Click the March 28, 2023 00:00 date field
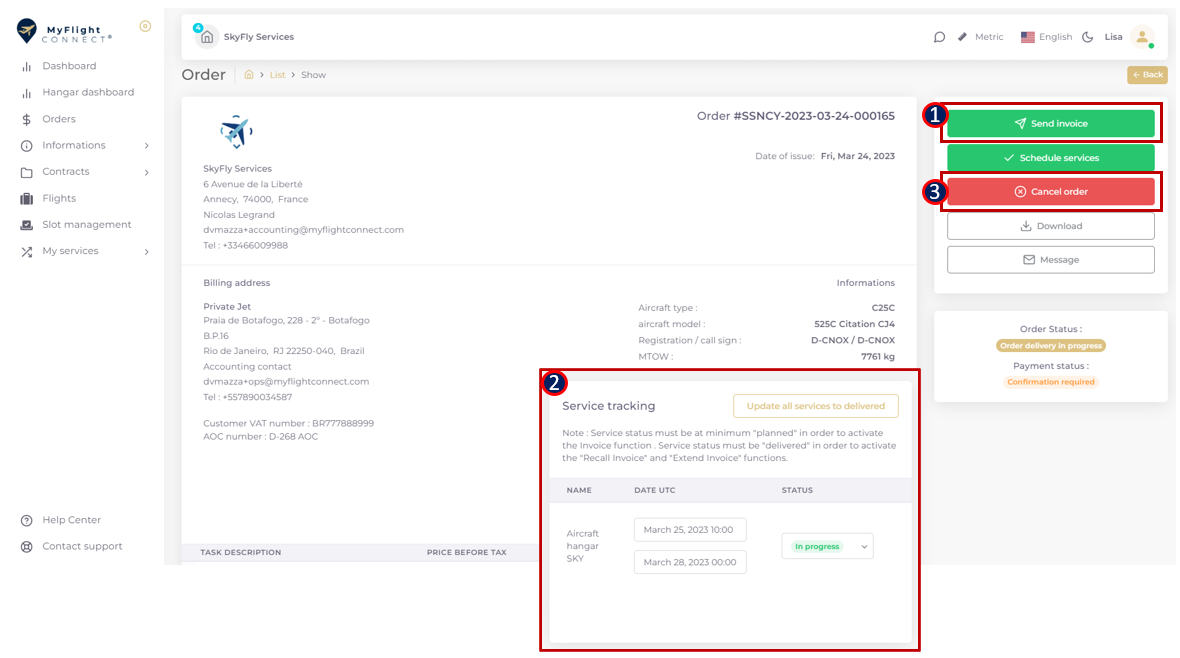The height and width of the screenshot is (658, 1180). point(690,562)
